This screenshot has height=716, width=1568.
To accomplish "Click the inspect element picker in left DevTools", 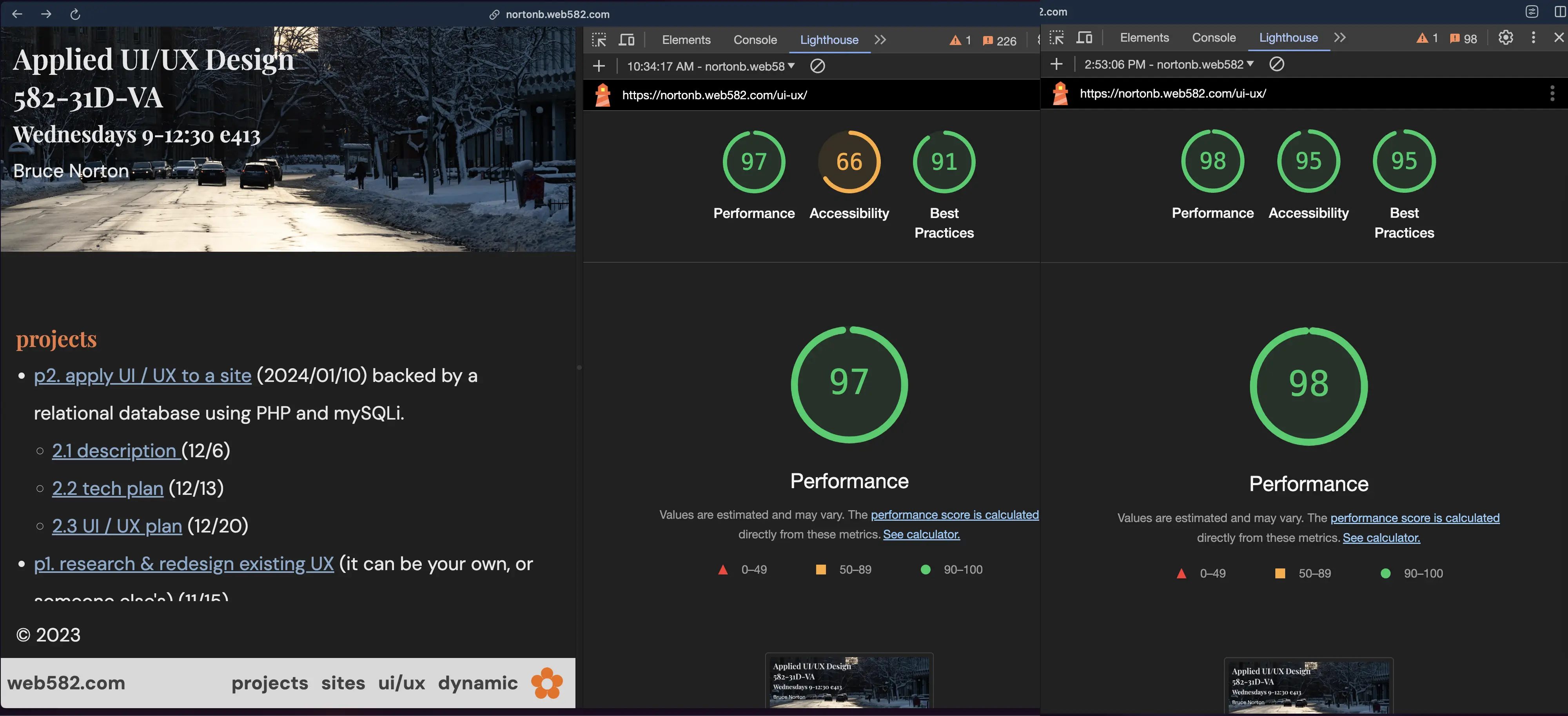I will [599, 40].
